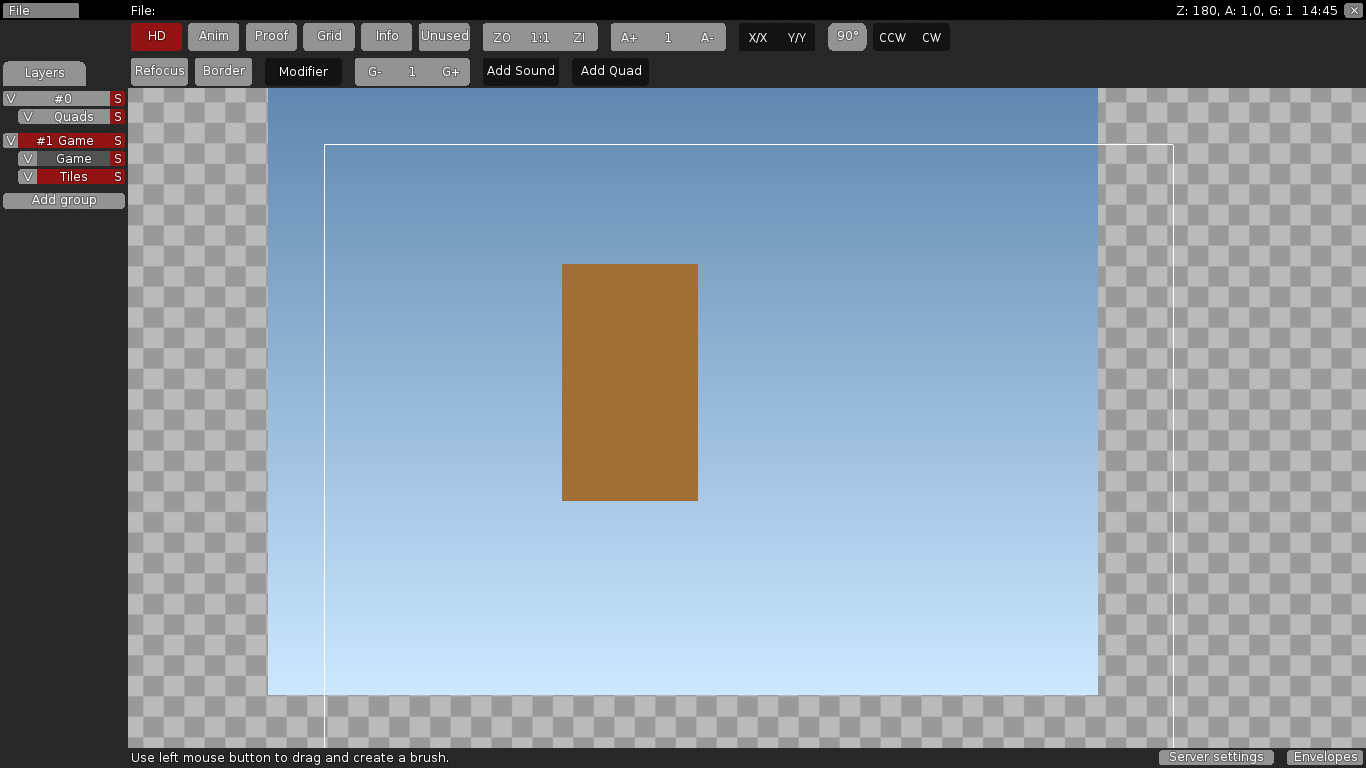The image size is (1366, 768).
Task: Toggle visibility of the Tiles layer
Action: (x=26, y=176)
